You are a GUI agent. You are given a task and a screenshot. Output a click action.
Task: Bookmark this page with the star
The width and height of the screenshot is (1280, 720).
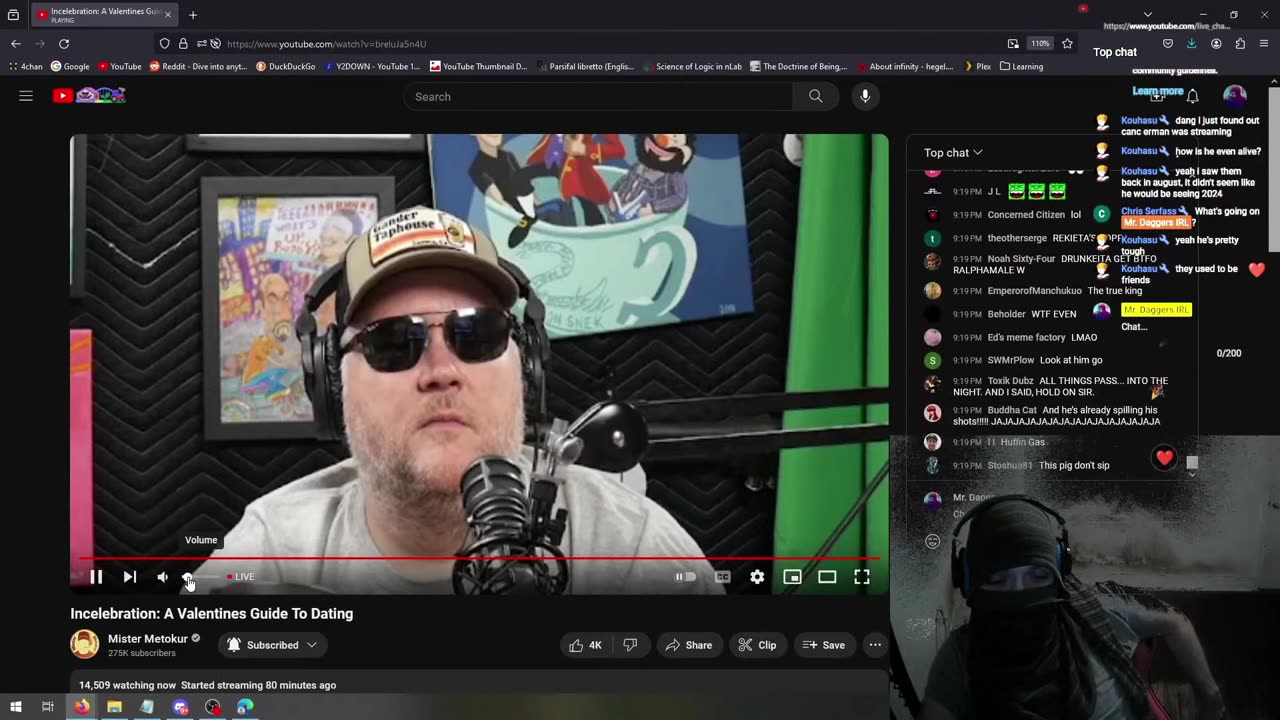point(1067,44)
